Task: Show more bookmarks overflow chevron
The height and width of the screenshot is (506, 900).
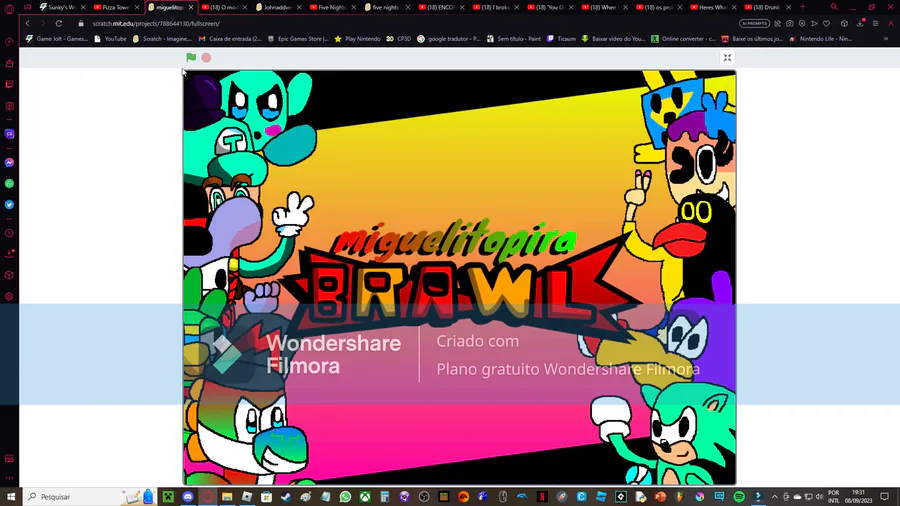Action: pos(886,39)
